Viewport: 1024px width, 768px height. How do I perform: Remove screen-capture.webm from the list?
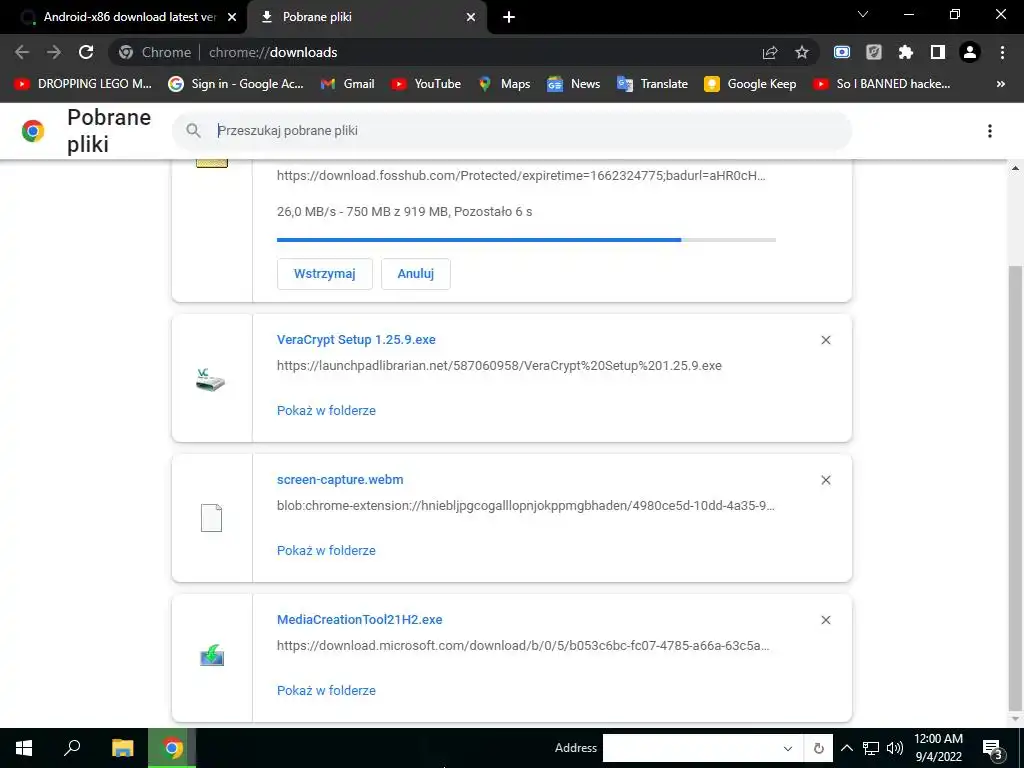(x=825, y=480)
